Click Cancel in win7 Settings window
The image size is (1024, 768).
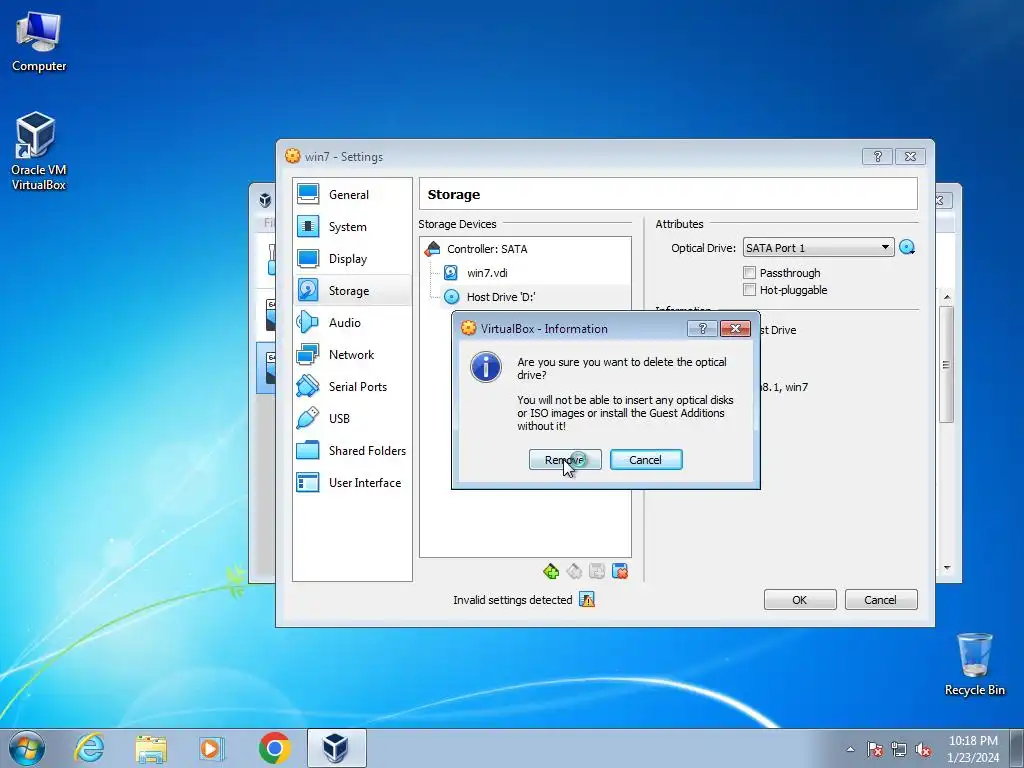[881, 600]
